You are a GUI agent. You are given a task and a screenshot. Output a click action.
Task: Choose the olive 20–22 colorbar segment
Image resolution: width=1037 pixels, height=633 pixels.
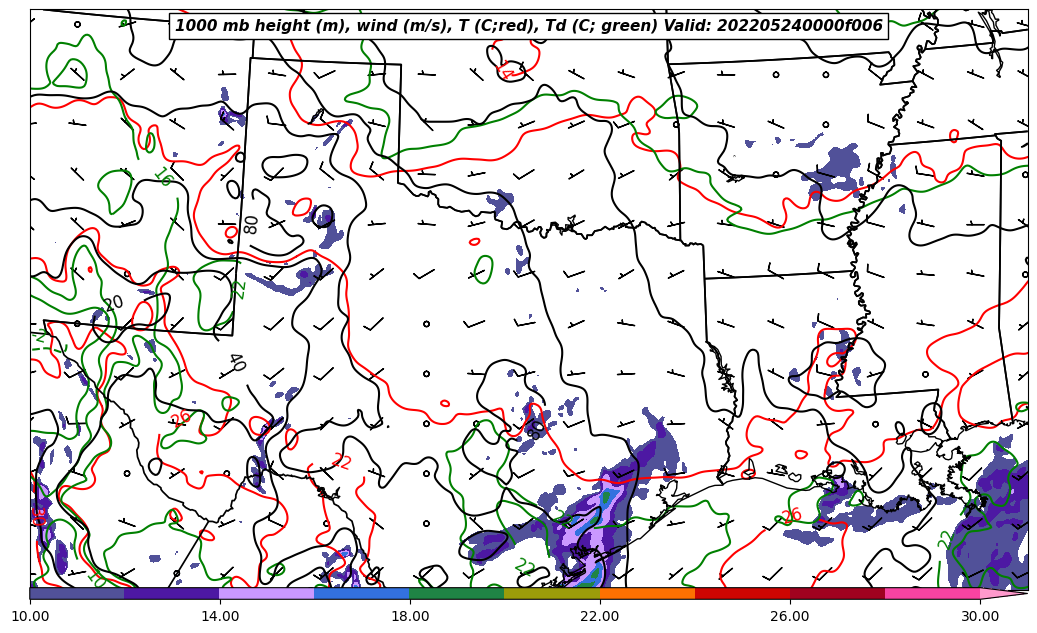coord(552,593)
